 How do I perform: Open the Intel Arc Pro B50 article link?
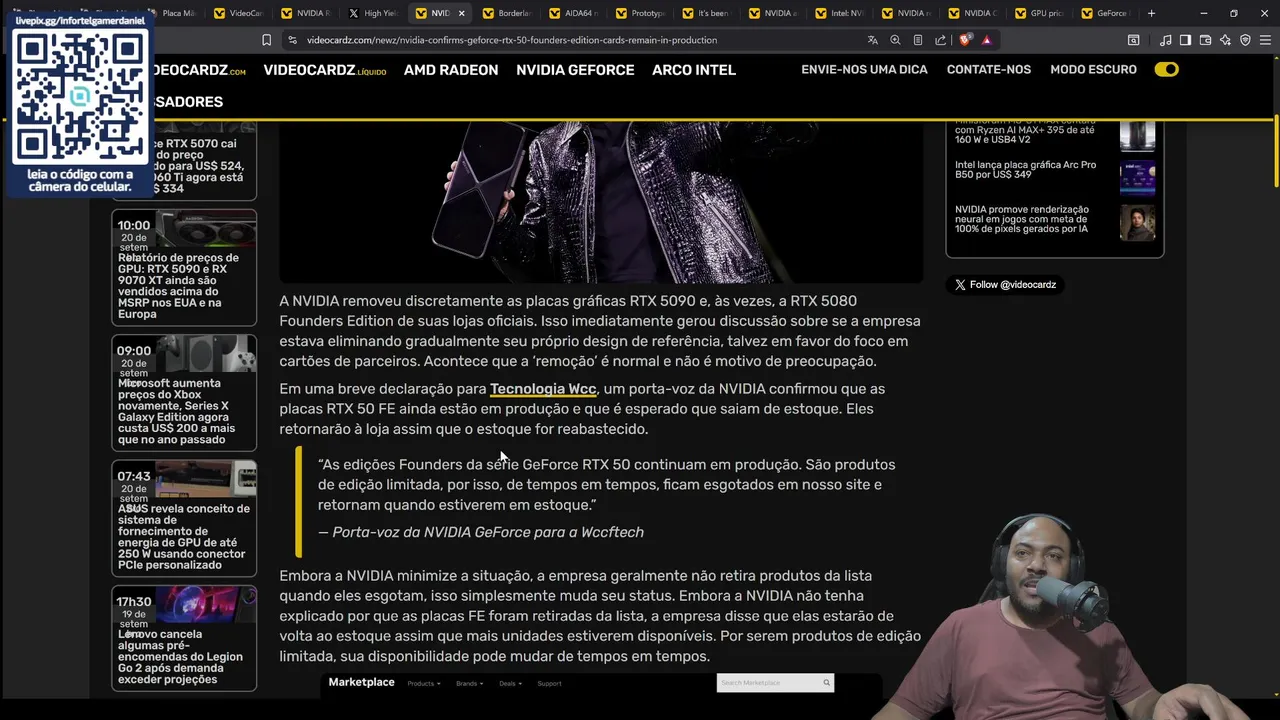point(1025,170)
